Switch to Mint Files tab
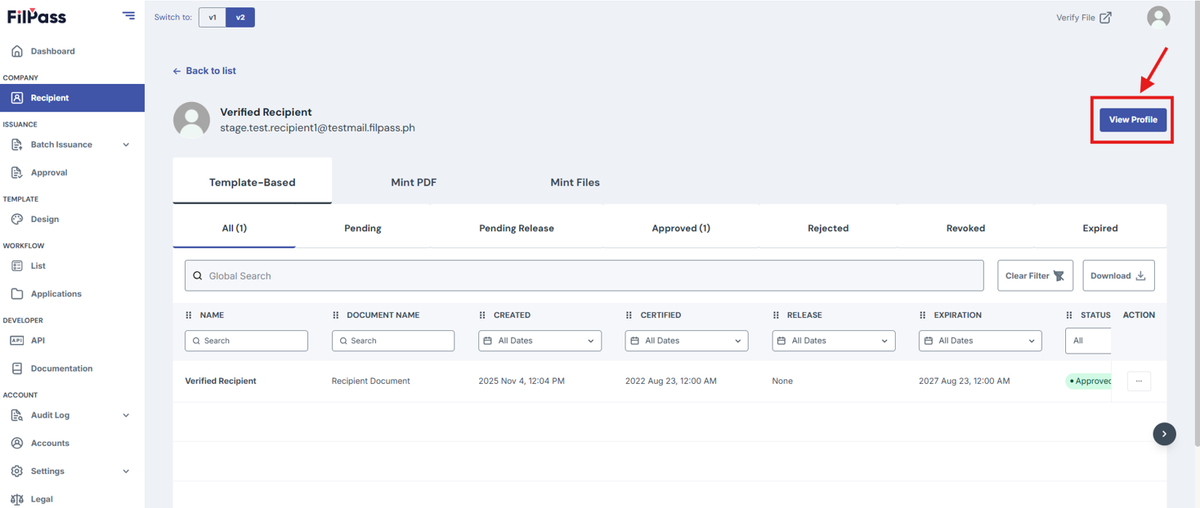 click(575, 182)
